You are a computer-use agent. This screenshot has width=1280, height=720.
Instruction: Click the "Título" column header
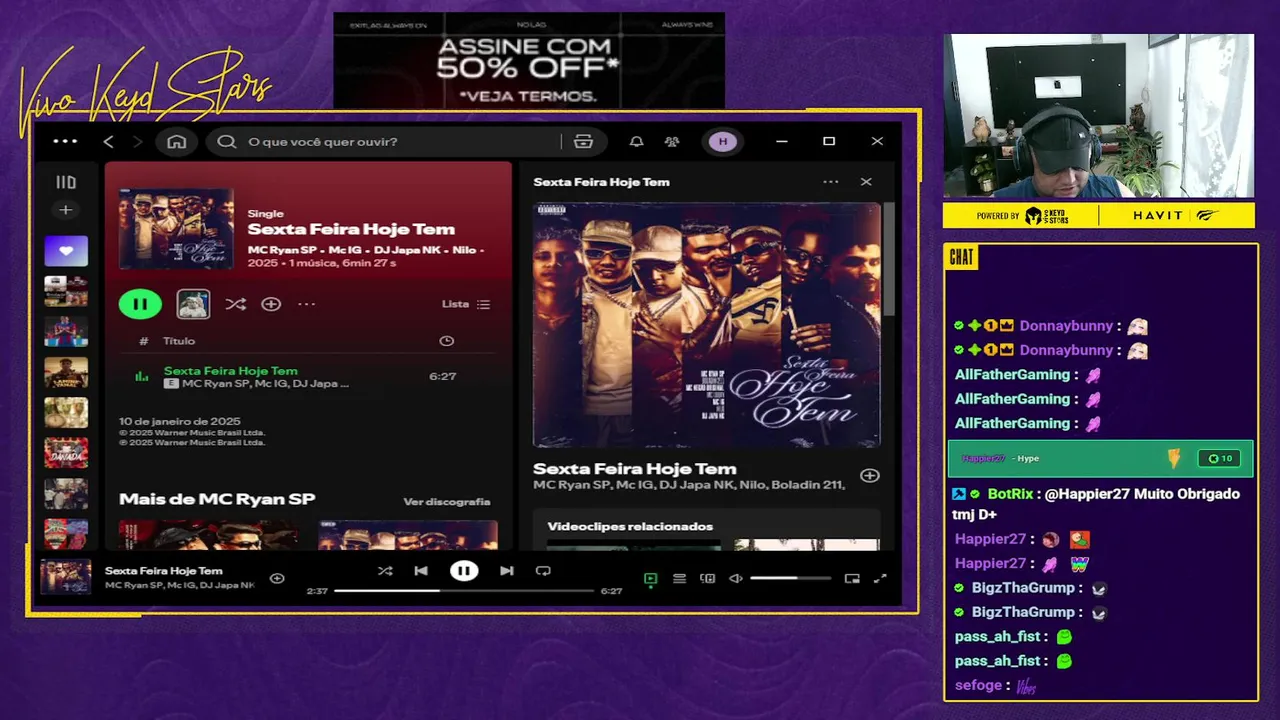[179, 341]
